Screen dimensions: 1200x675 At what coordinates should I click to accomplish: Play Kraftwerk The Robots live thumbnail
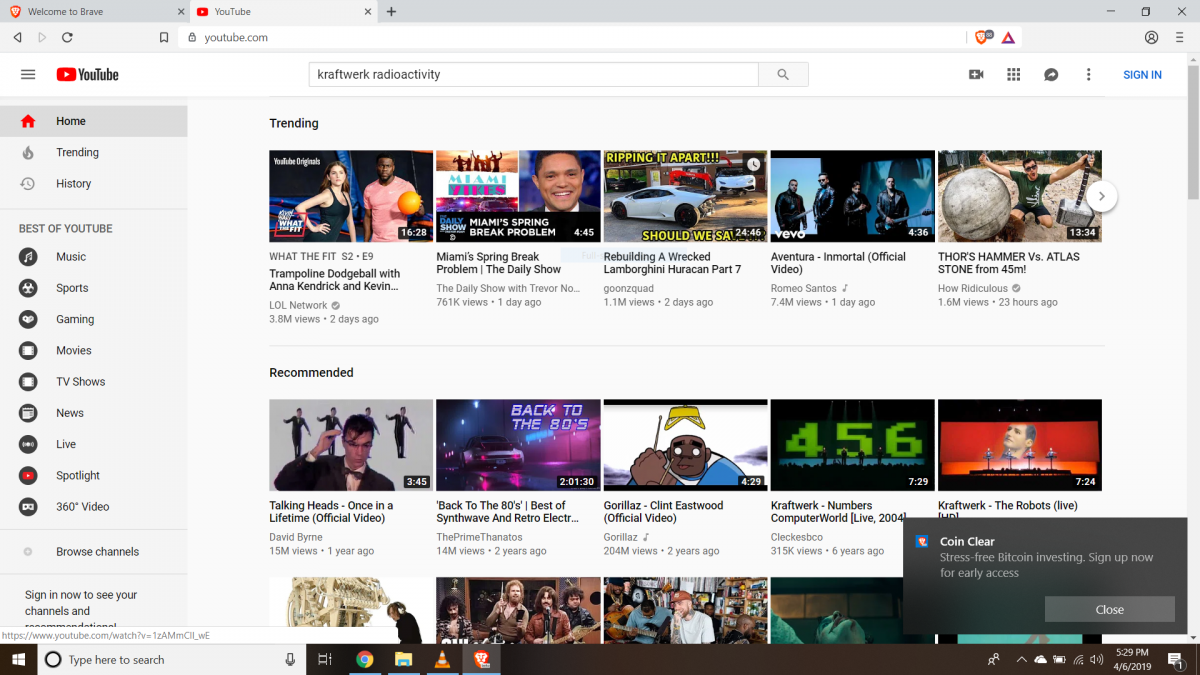[1020, 445]
